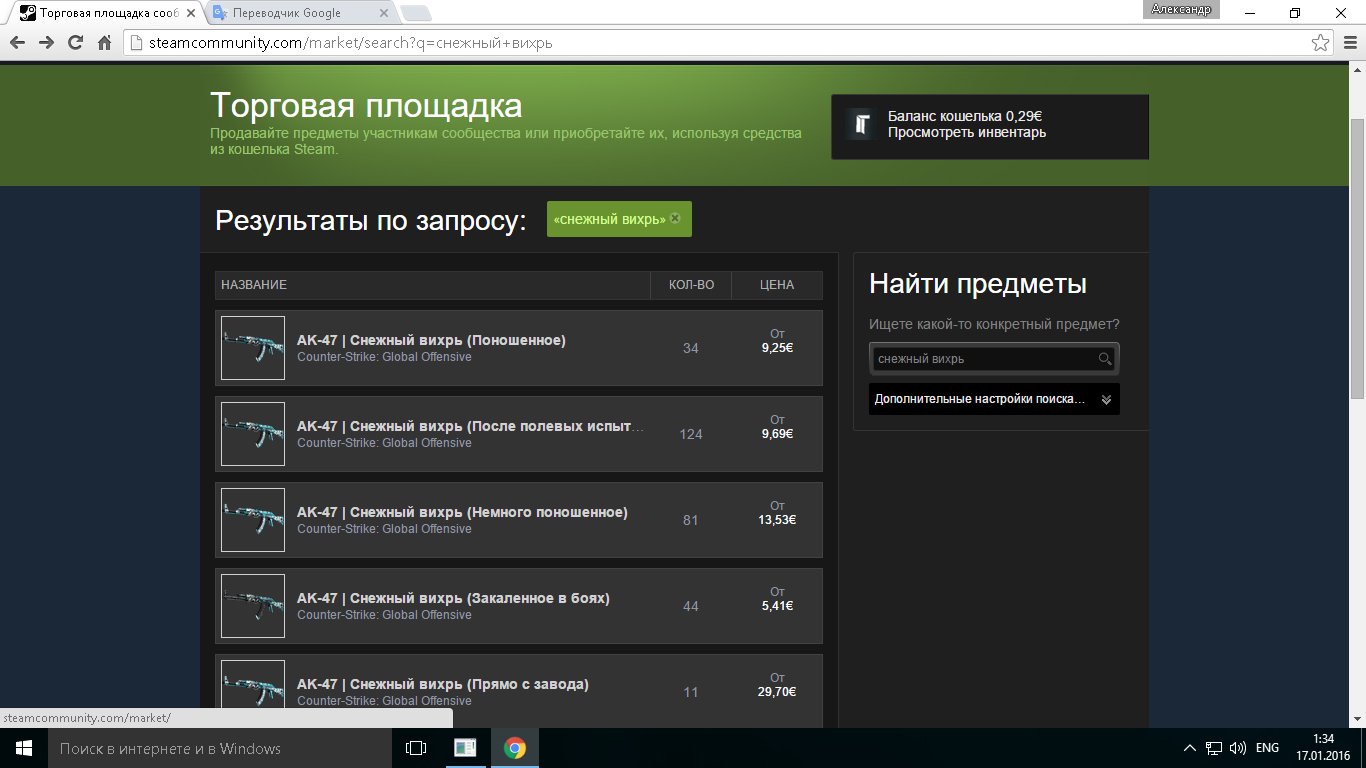The height and width of the screenshot is (768, 1366).
Task: Open Task View on the taskbar
Action: pos(416,748)
